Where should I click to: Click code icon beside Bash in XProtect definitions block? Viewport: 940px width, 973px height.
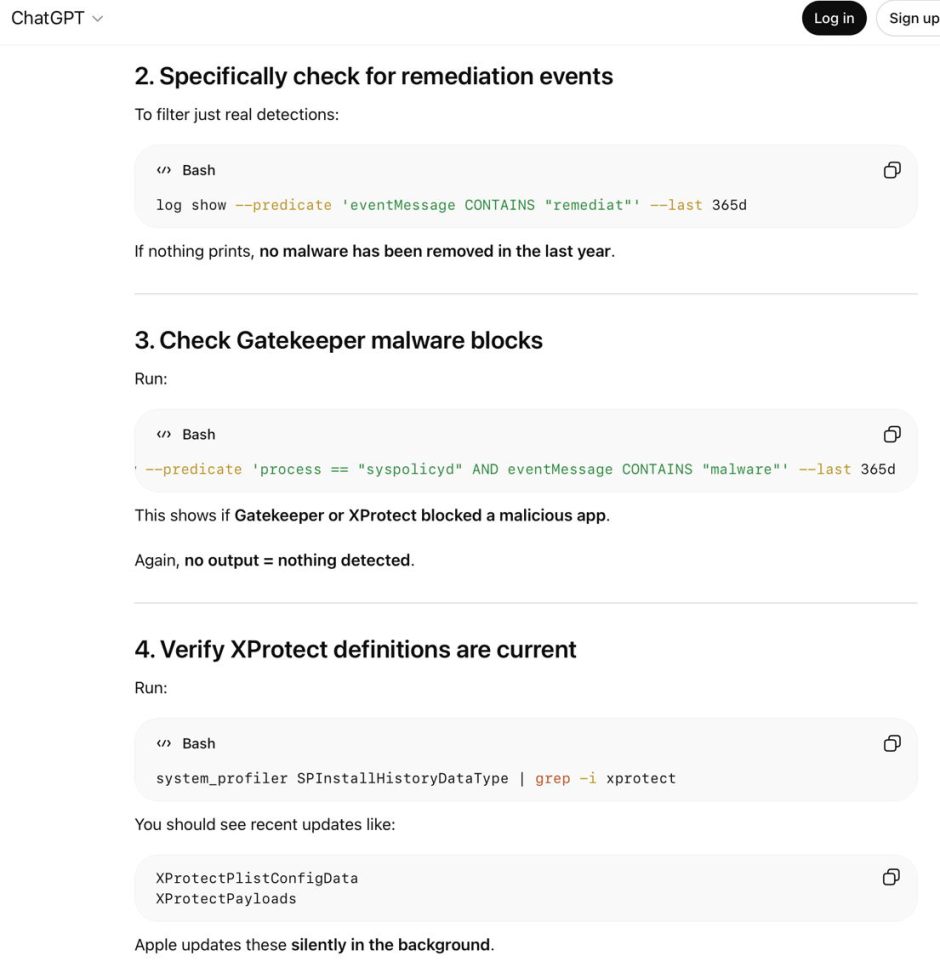(x=163, y=743)
